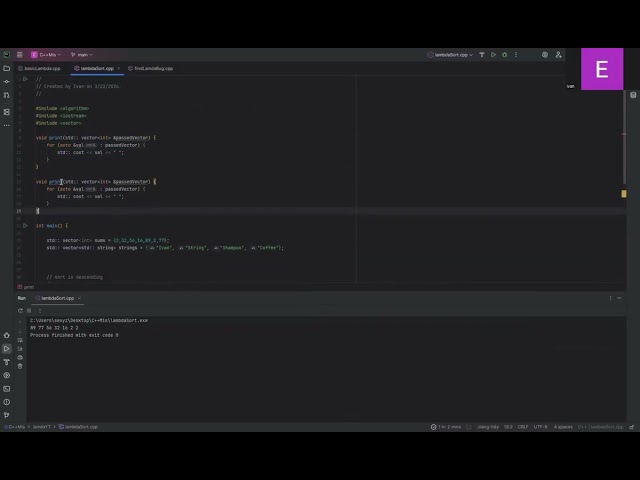Open the Project tool window folder icon
Image resolution: width=640 pixels, height=480 pixels.
7,69
